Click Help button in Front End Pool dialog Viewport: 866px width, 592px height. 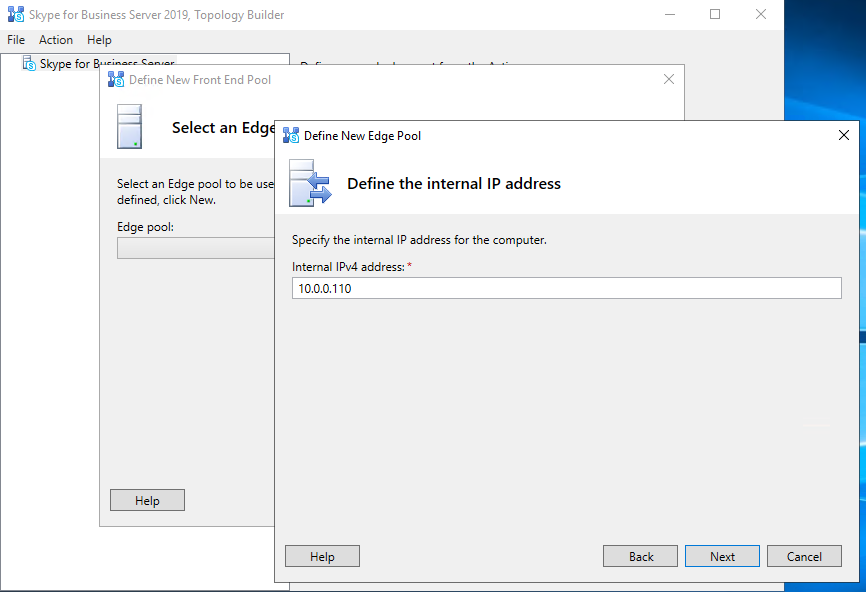(x=147, y=501)
